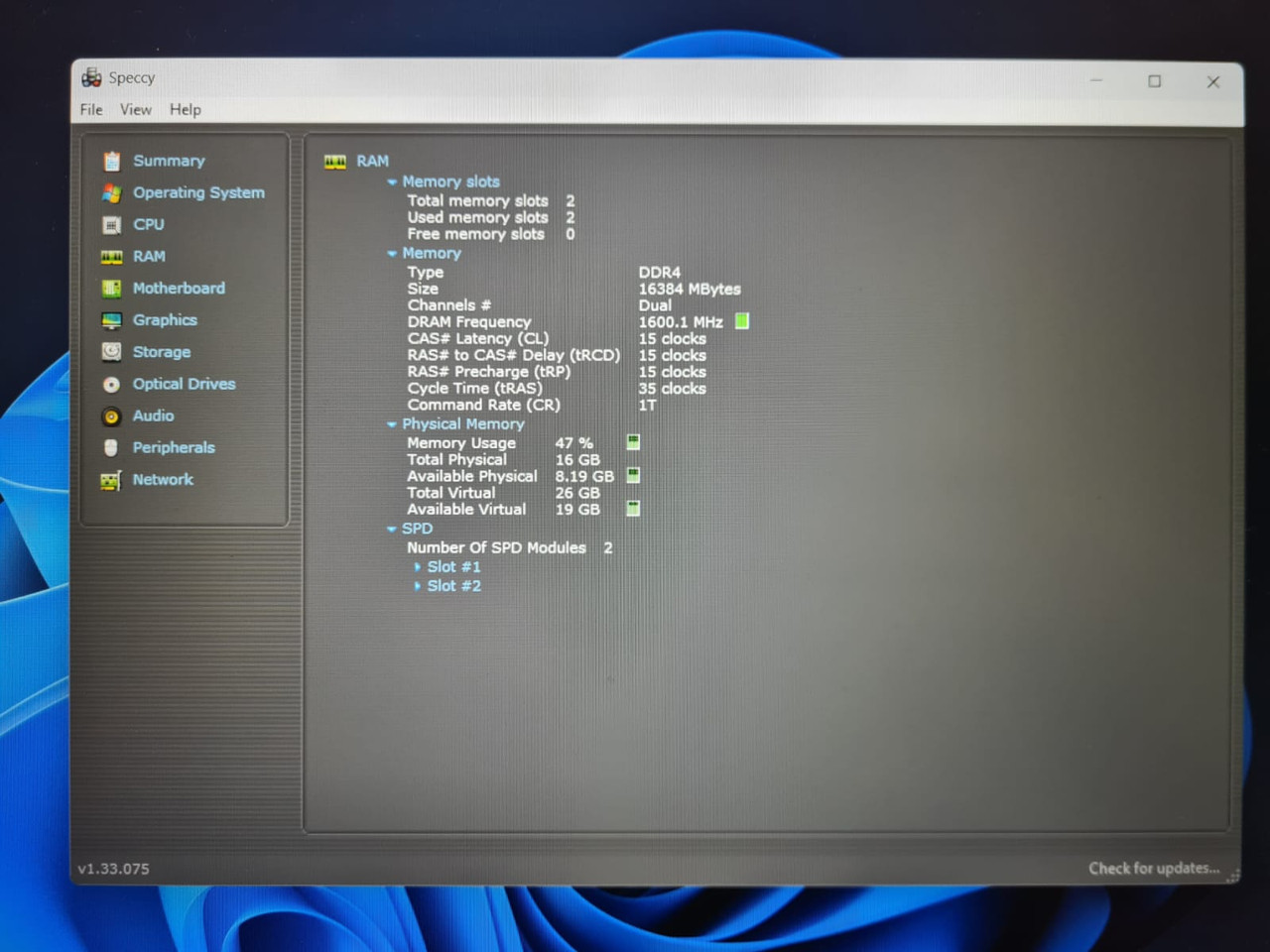This screenshot has height=952, width=1270.
Task: Open the View menu
Action: point(136,110)
